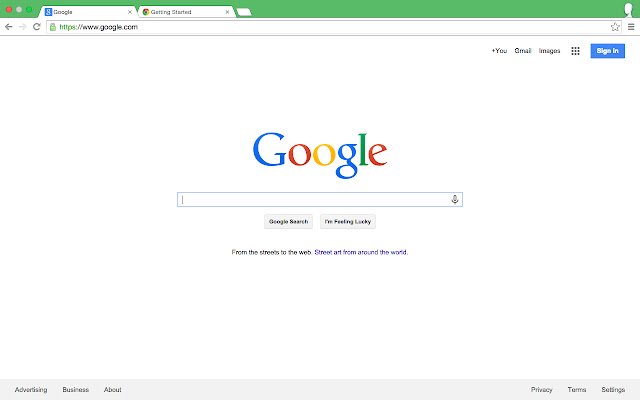Click the I'm Feeling Lucky button
This screenshot has height=400, width=640.
348,222
